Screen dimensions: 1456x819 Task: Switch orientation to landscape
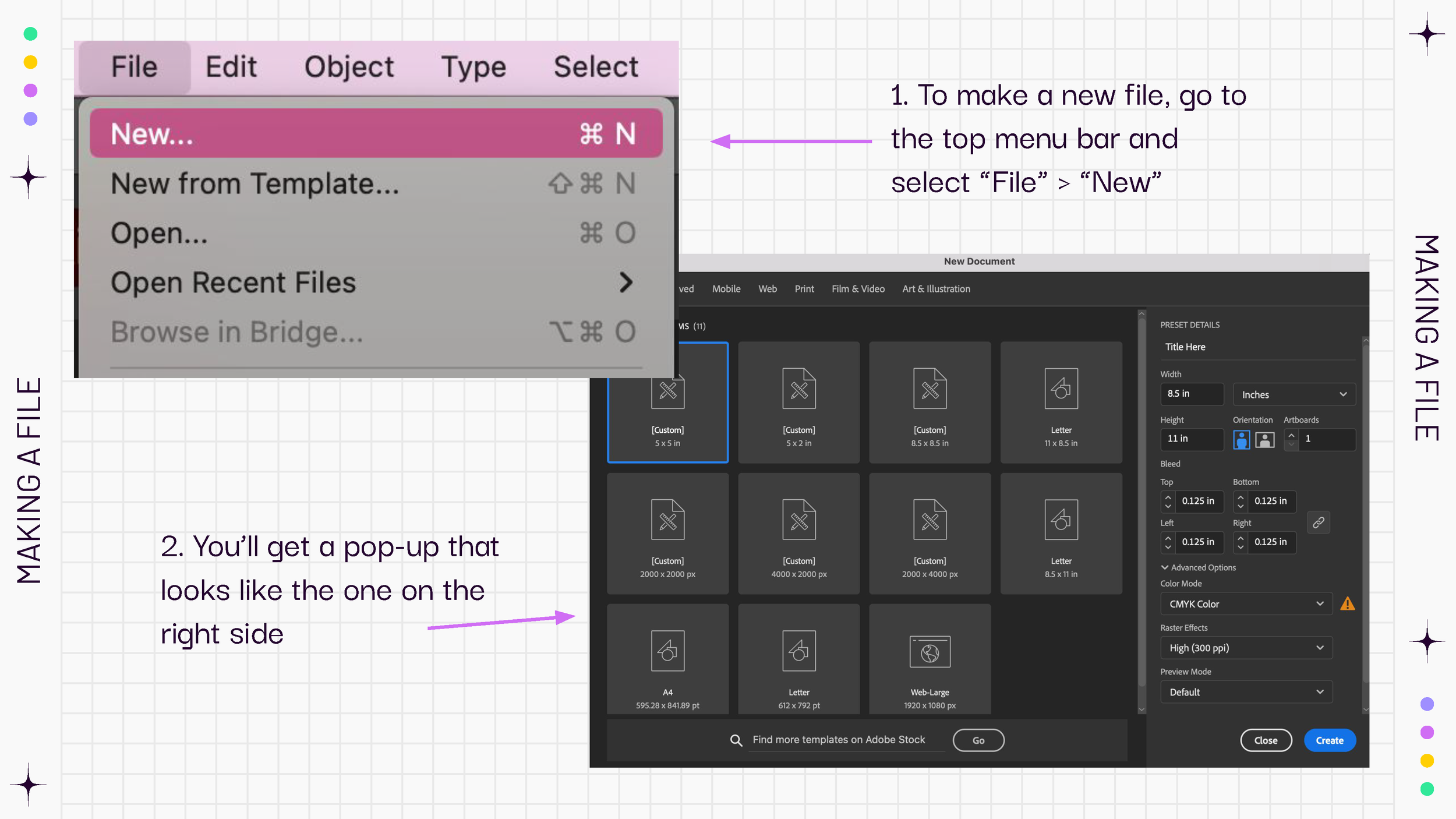click(x=1264, y=440)
